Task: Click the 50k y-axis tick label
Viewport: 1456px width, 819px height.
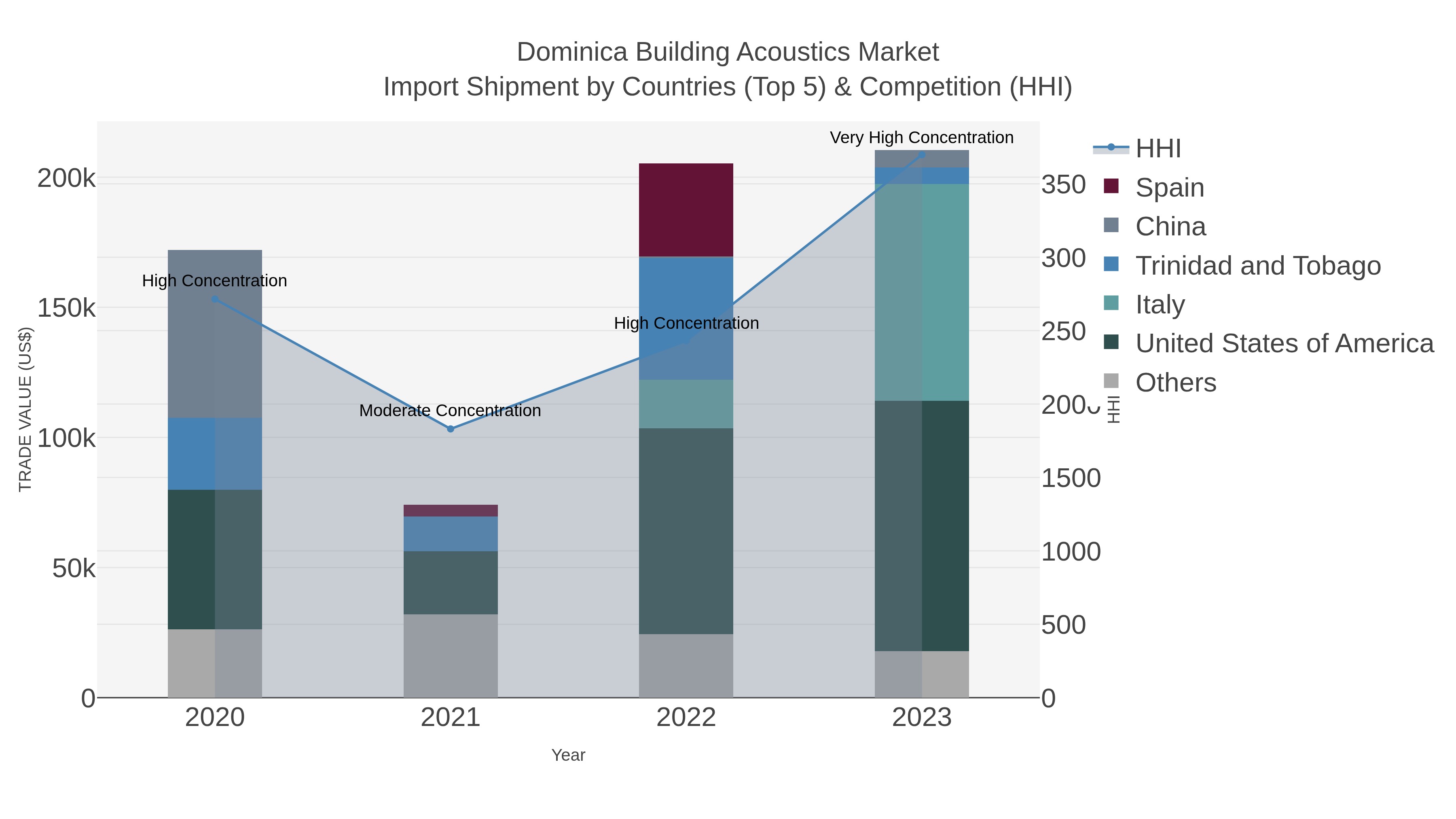Action: (74, 569)
